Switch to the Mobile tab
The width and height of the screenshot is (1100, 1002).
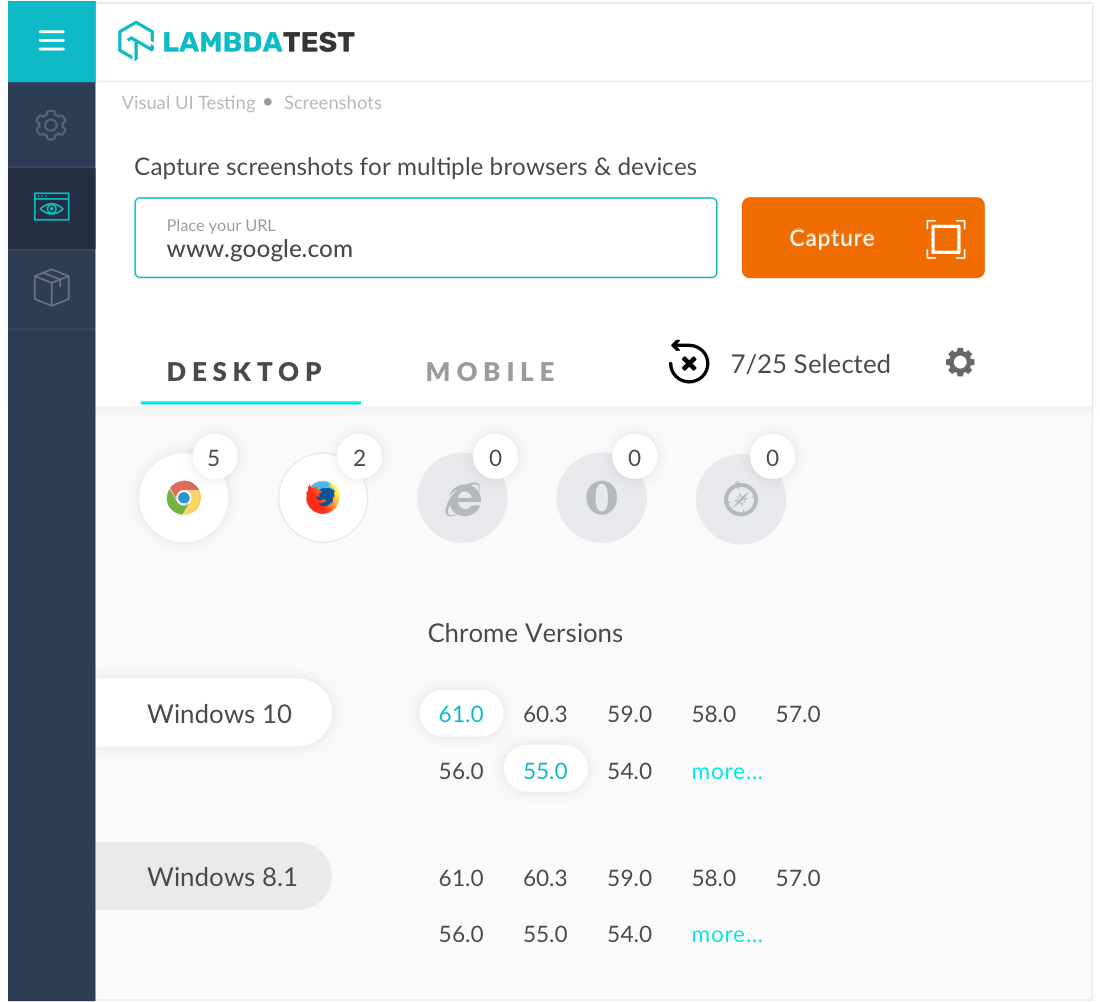pos(491,372)
